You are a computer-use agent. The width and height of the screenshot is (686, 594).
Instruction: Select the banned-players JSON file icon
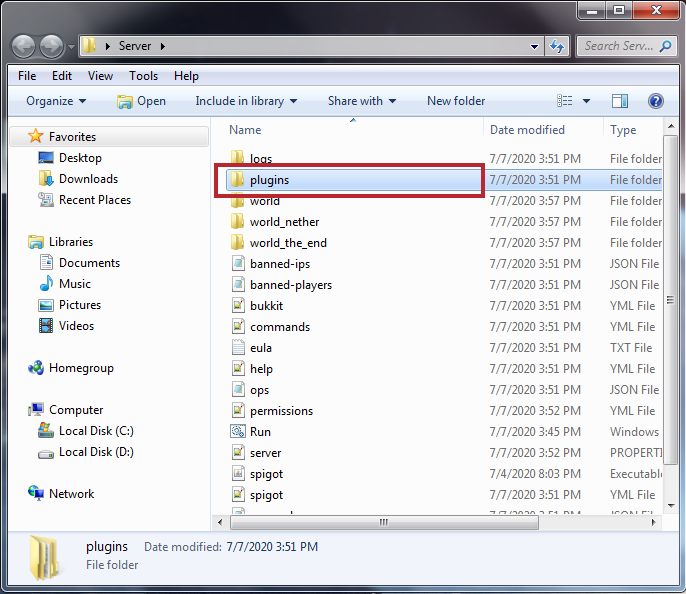(238, 284)
